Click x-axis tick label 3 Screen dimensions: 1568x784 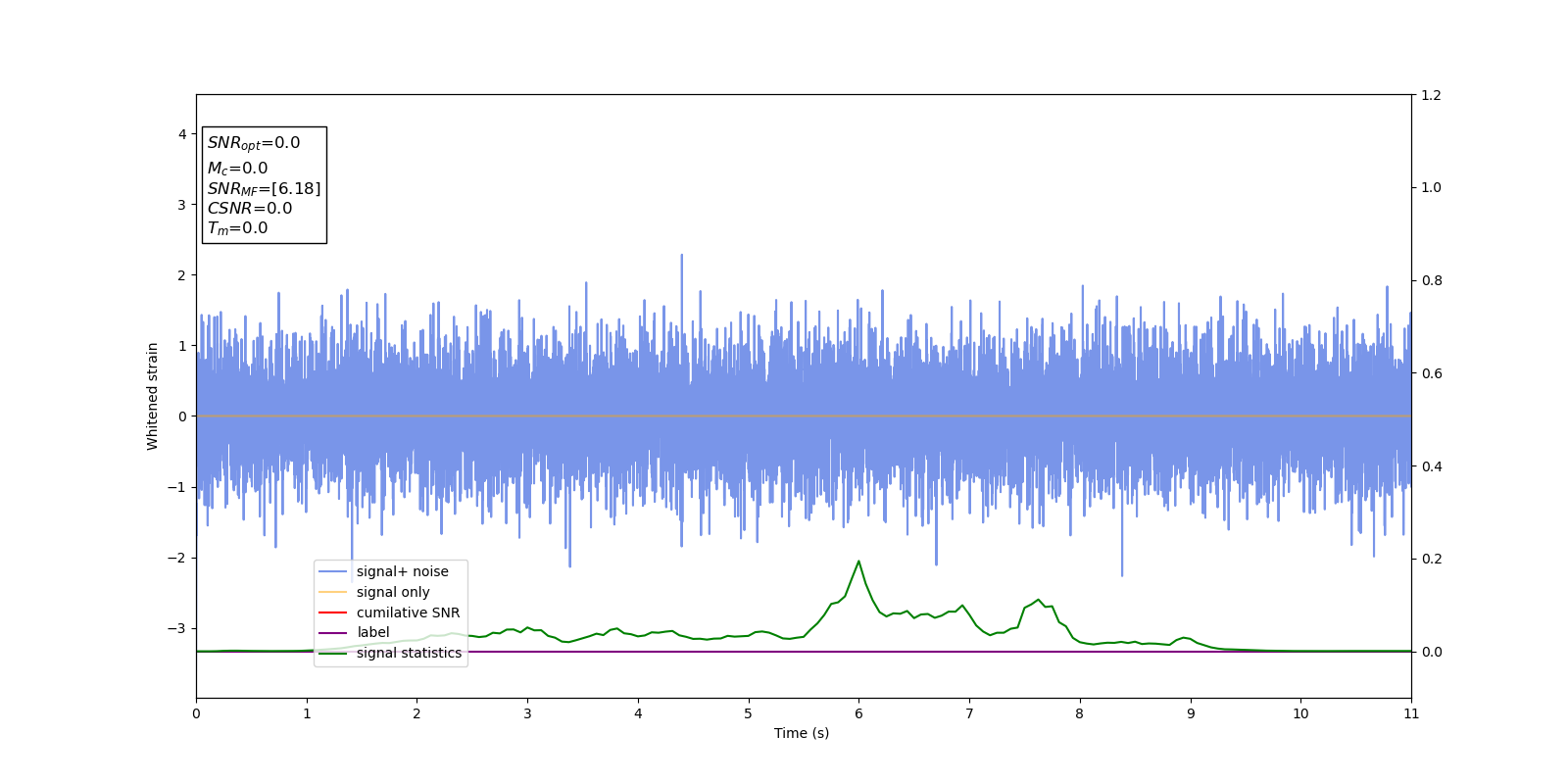pyautogui.click(x=527, y=713)
